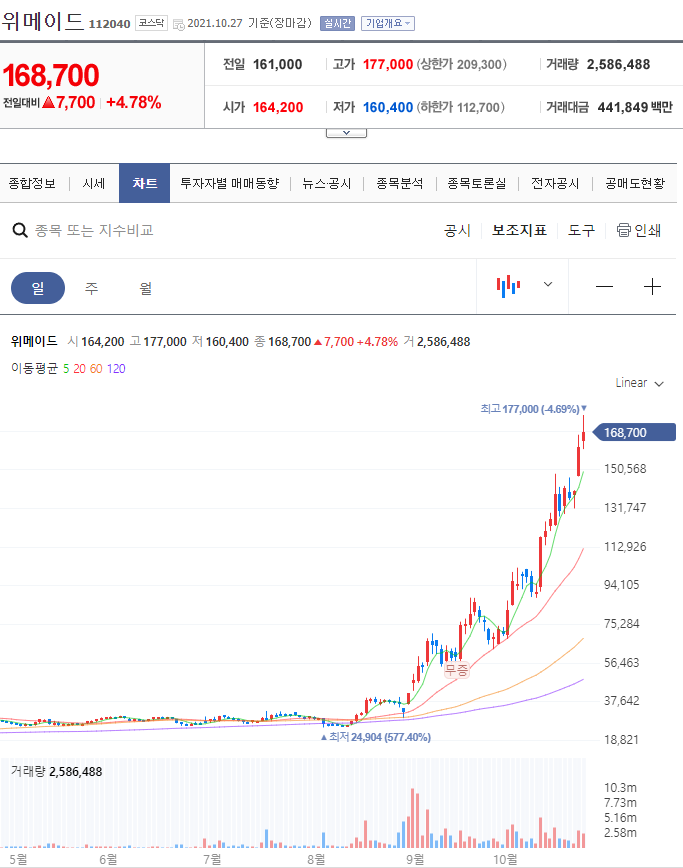Open the candlestick chart type icon
The image size is (683, 868).
point(508,286)
